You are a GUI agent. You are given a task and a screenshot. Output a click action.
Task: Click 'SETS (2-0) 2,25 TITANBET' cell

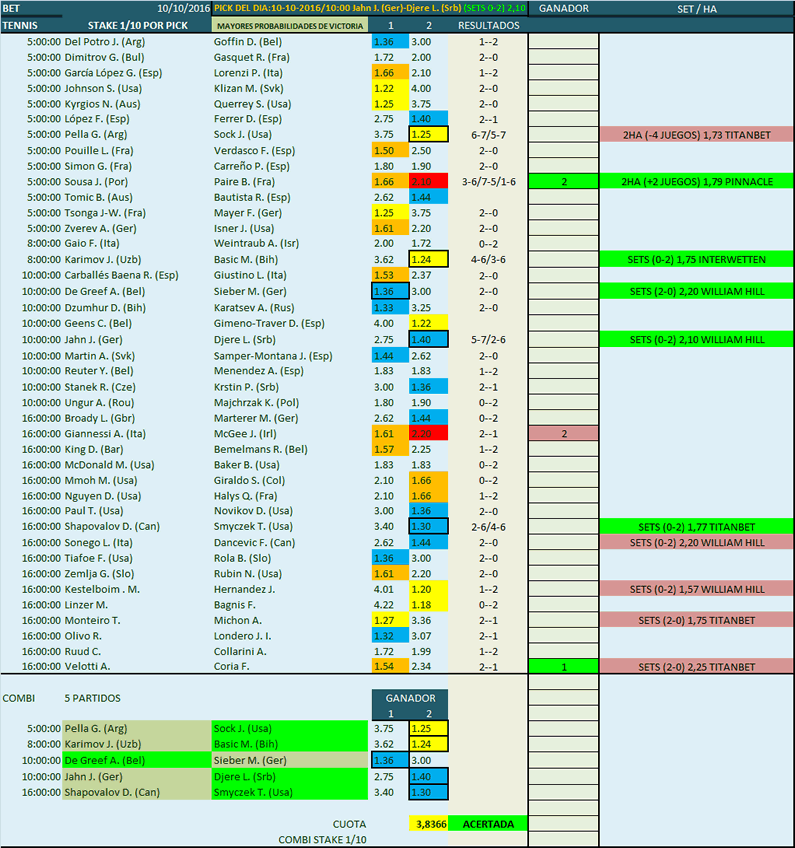click(697, 667)
